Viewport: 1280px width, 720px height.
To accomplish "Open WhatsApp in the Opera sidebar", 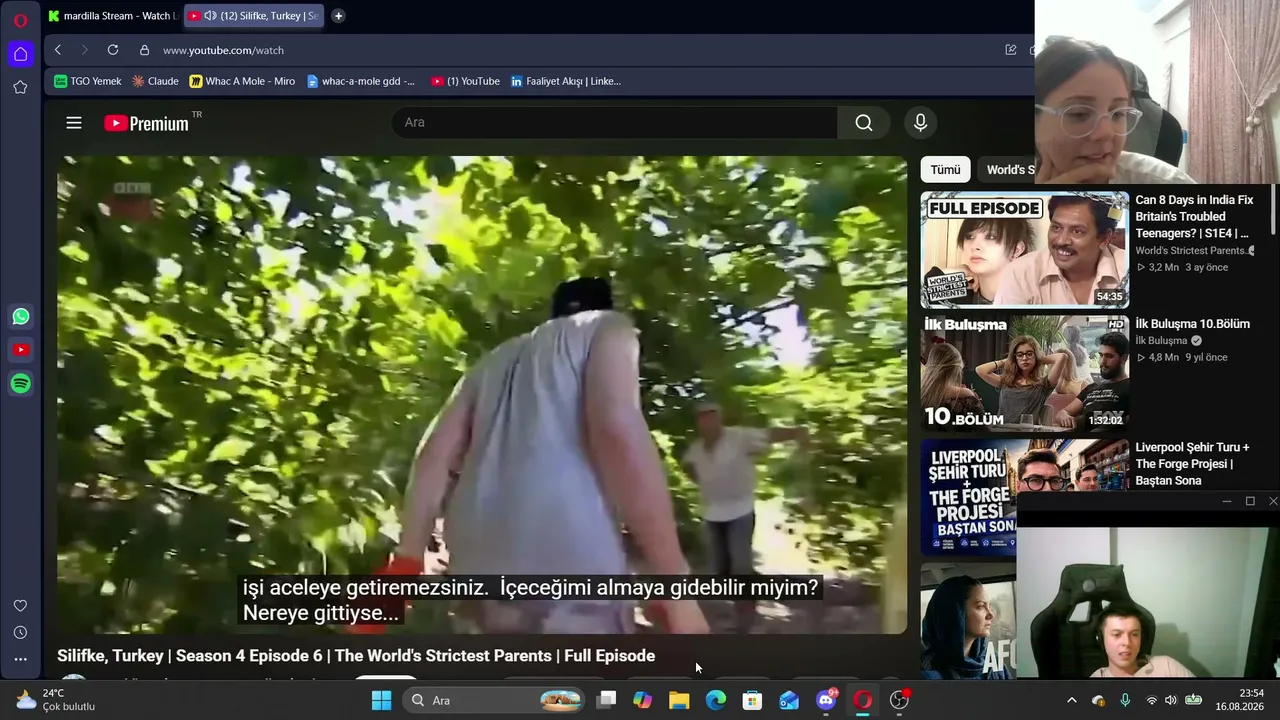I will pos(21,317).
